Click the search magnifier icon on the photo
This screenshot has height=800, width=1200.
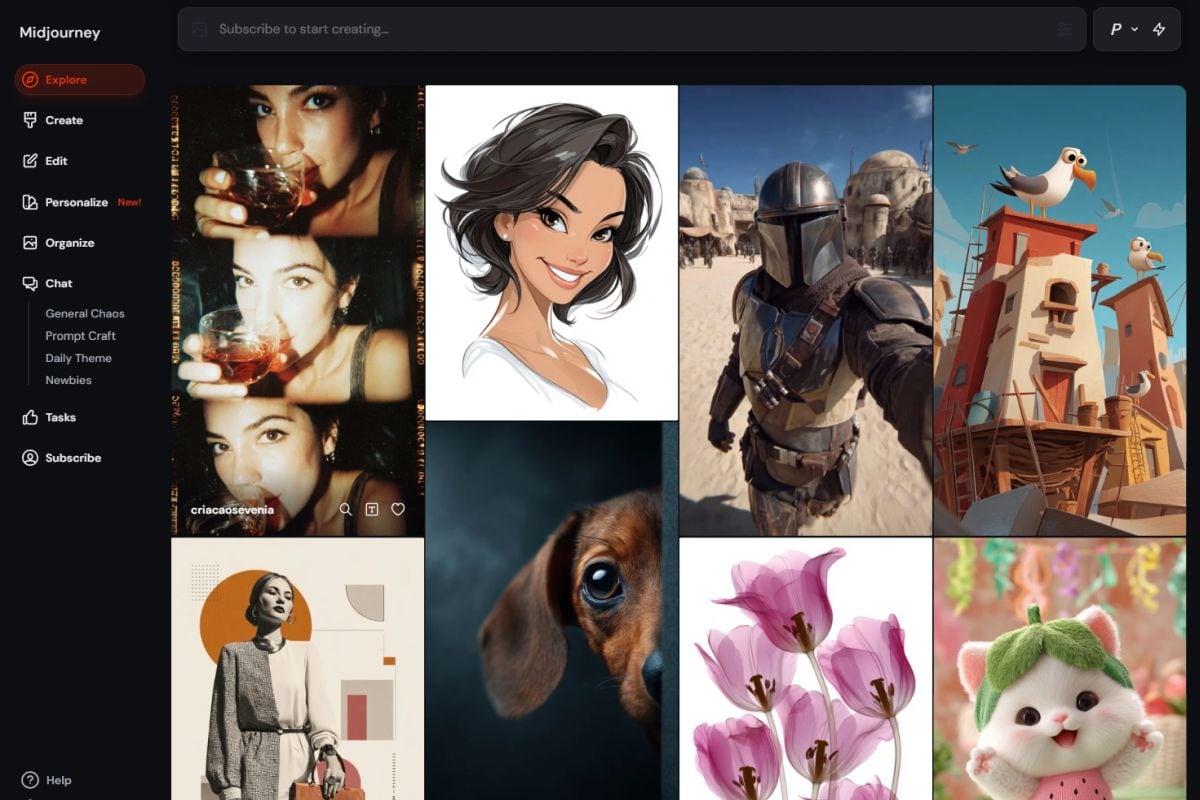(346, 509)
